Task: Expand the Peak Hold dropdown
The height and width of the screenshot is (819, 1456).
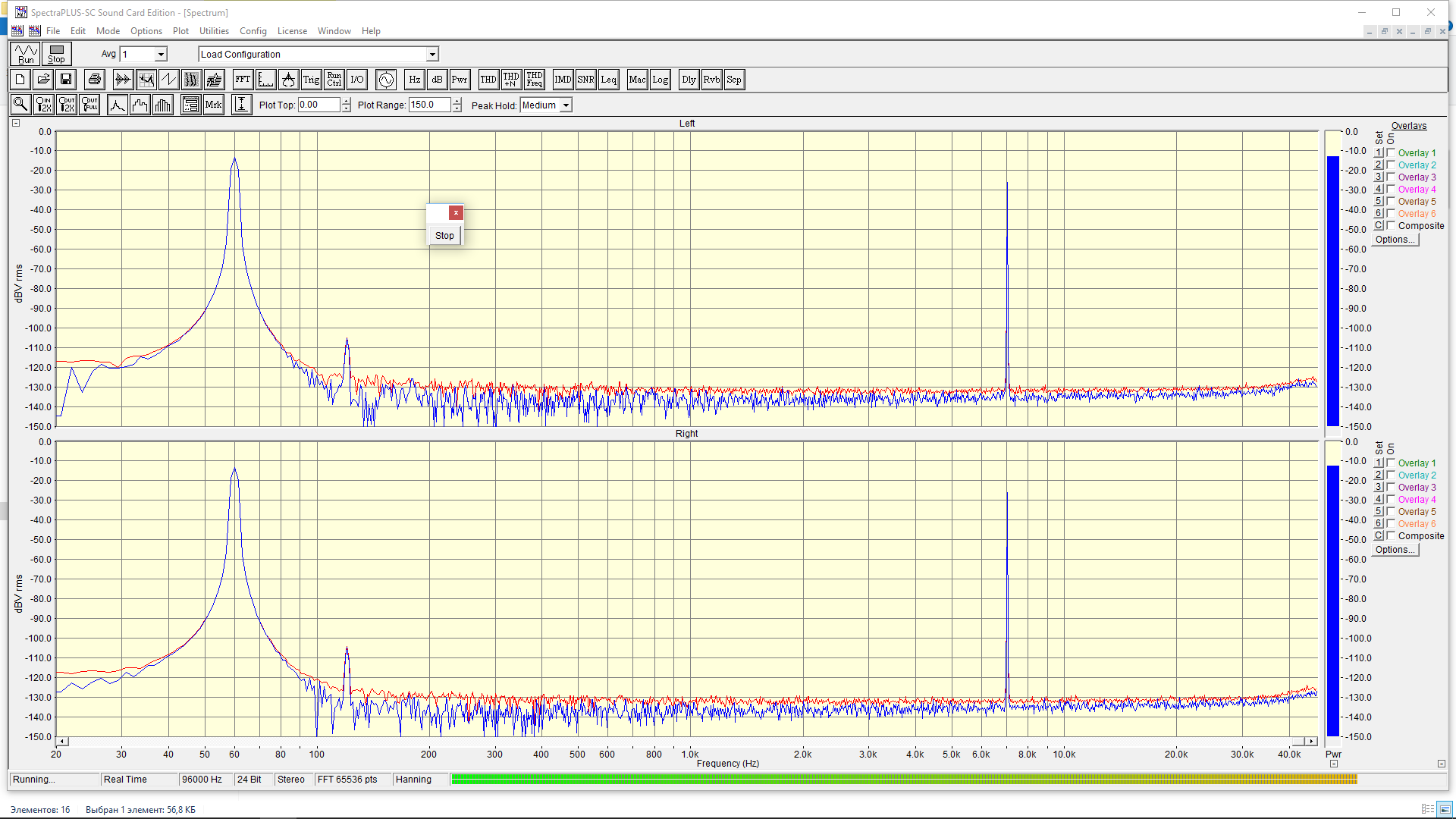Action: (566, 105)
